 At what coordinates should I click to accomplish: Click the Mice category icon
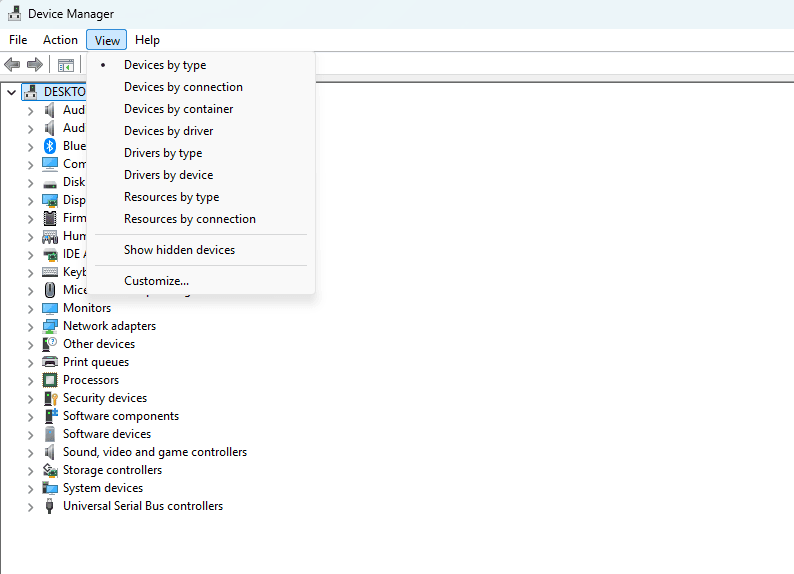[50, 290]
